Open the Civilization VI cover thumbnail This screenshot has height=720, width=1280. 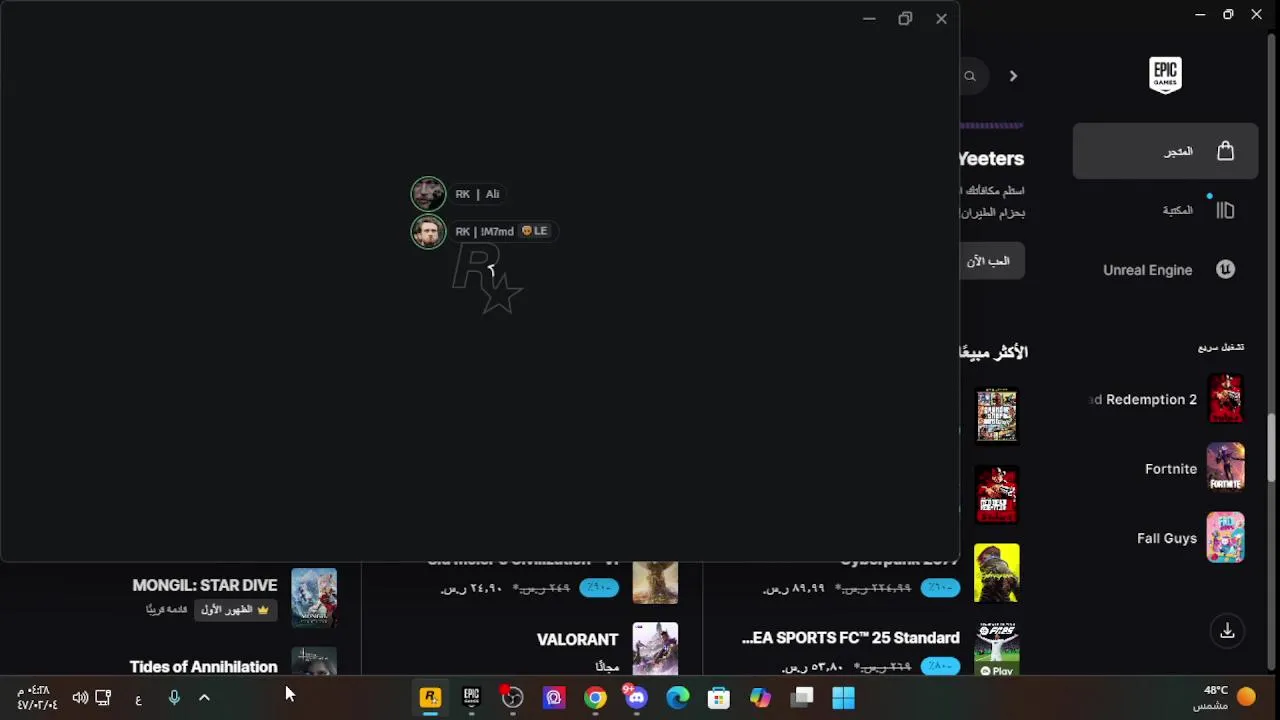655,581
